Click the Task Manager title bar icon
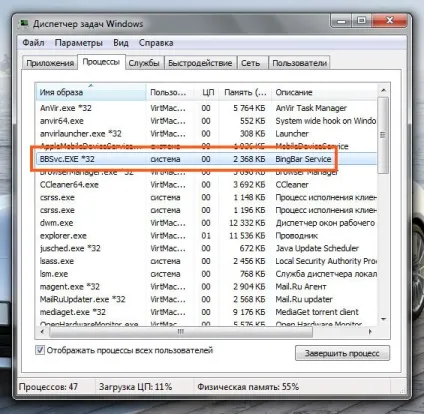Screen dimensions: 424x414 [x=24, y=24]
